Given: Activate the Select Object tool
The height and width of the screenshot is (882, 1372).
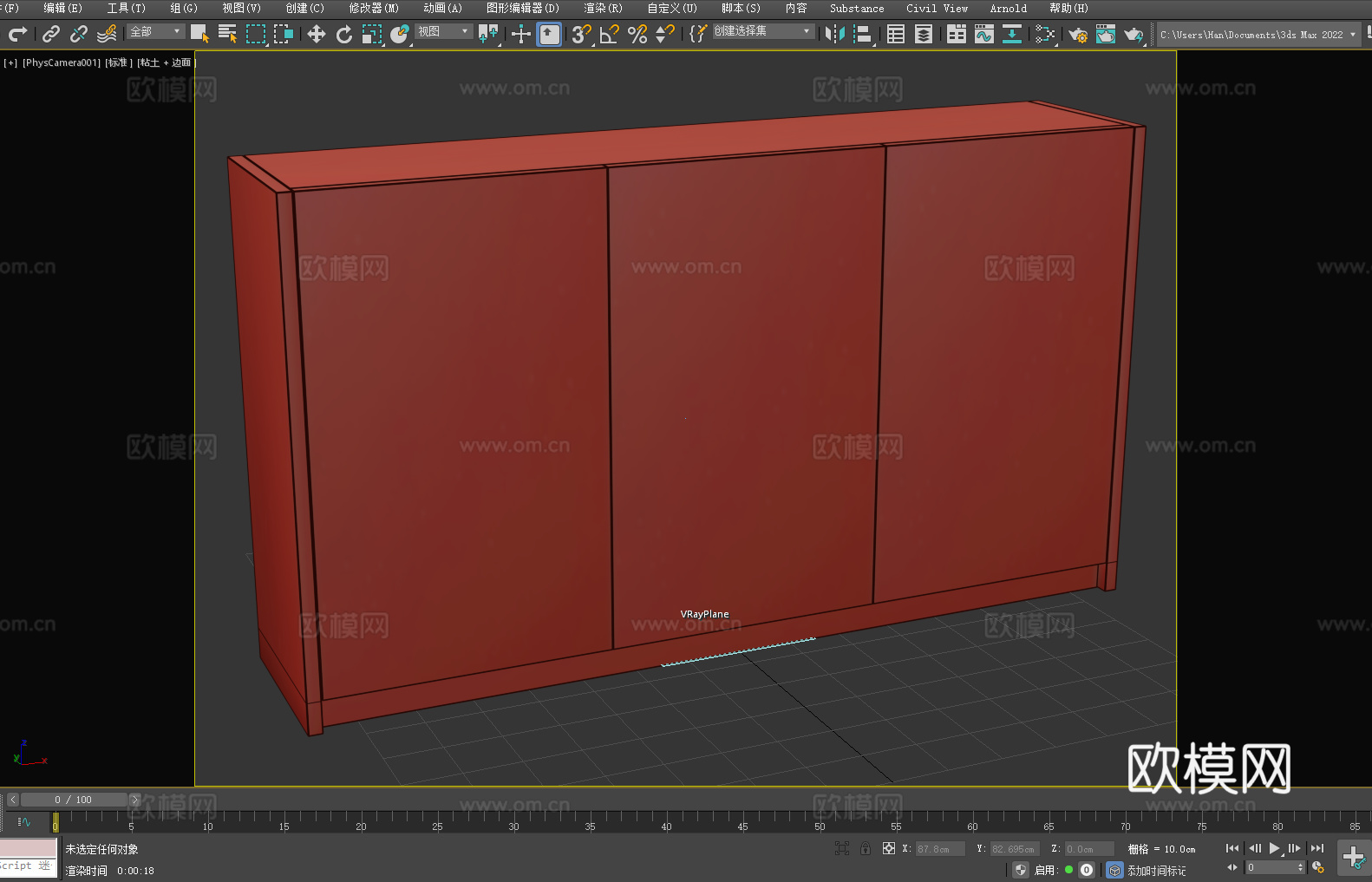Looking at the screenshot, I should pos(199,34).
